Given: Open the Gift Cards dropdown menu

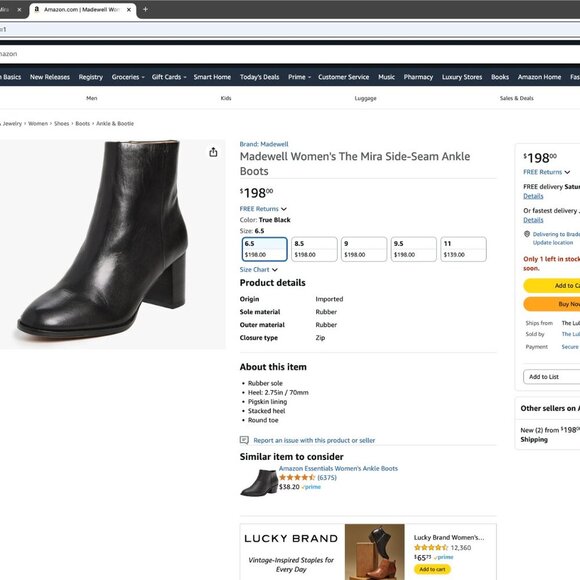Looking at the screenshot, I should pos(169,77).
